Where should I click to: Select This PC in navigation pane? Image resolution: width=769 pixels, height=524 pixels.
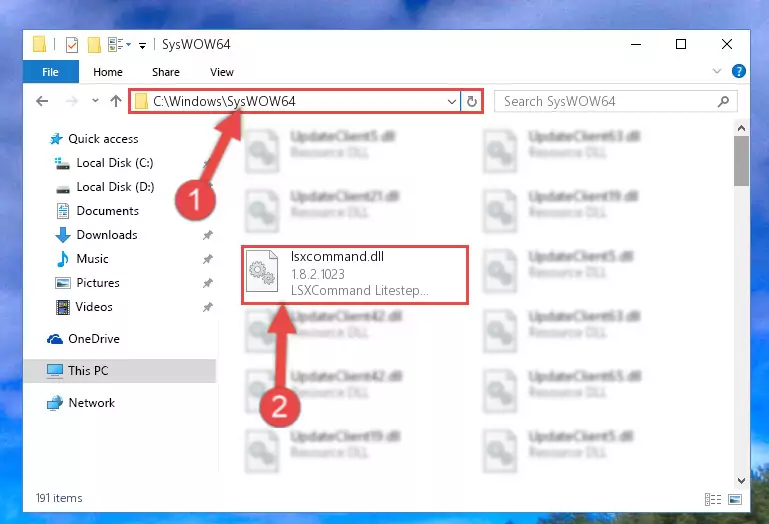pos(120,370)
